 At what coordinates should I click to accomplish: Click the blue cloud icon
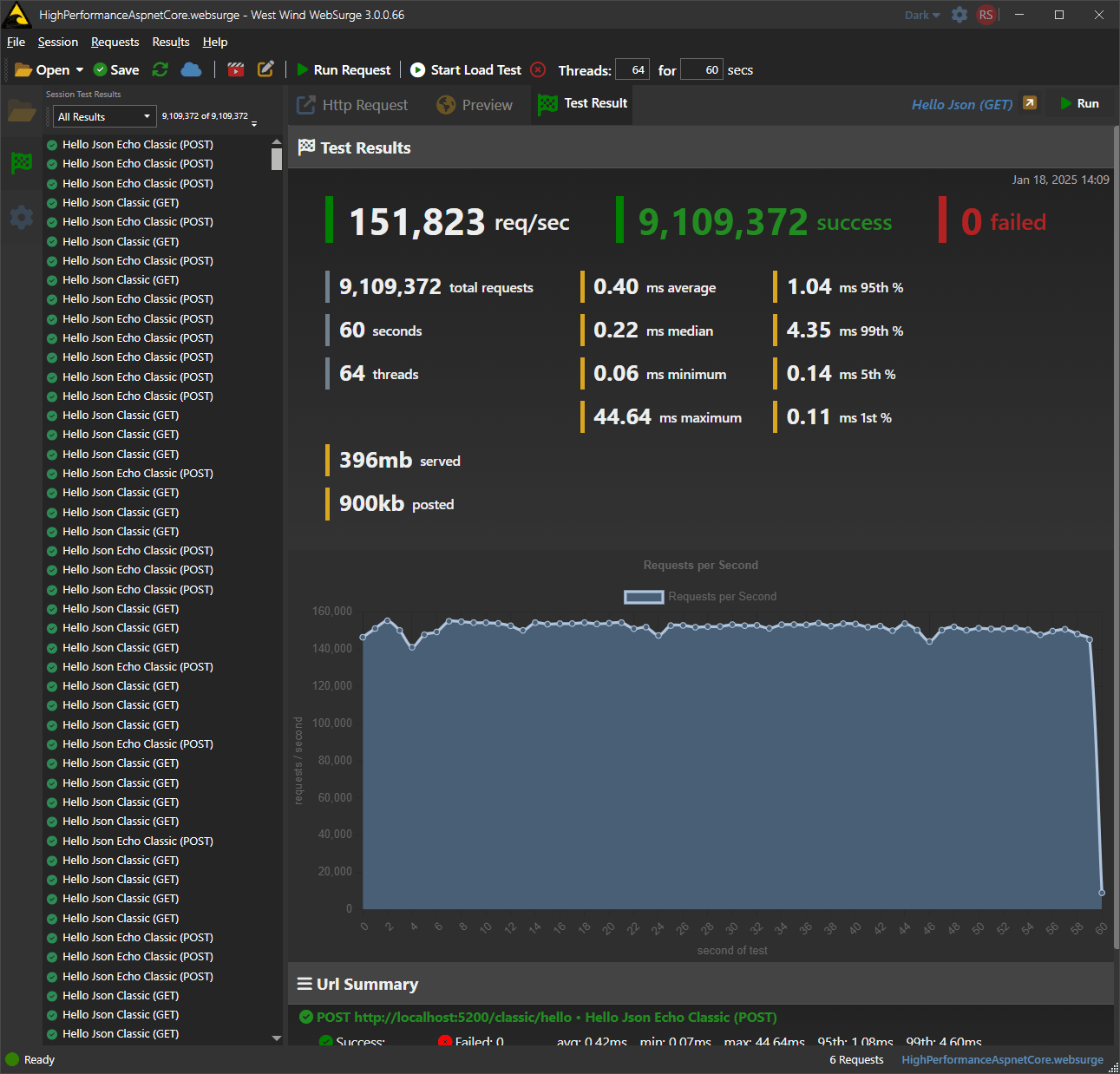191,69
